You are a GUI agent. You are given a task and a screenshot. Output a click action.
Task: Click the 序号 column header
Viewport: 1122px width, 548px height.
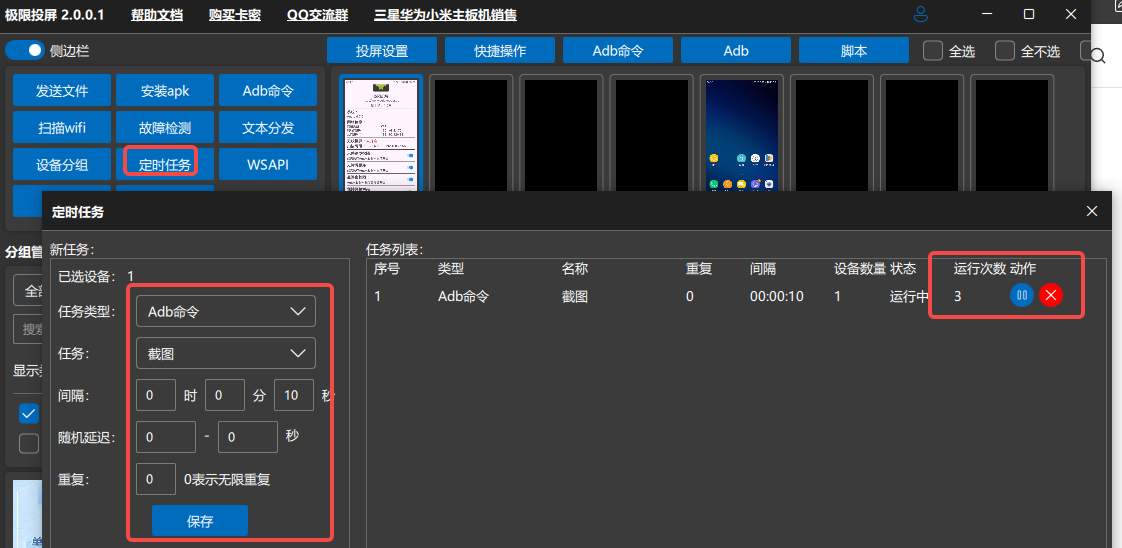coord(387,269)
